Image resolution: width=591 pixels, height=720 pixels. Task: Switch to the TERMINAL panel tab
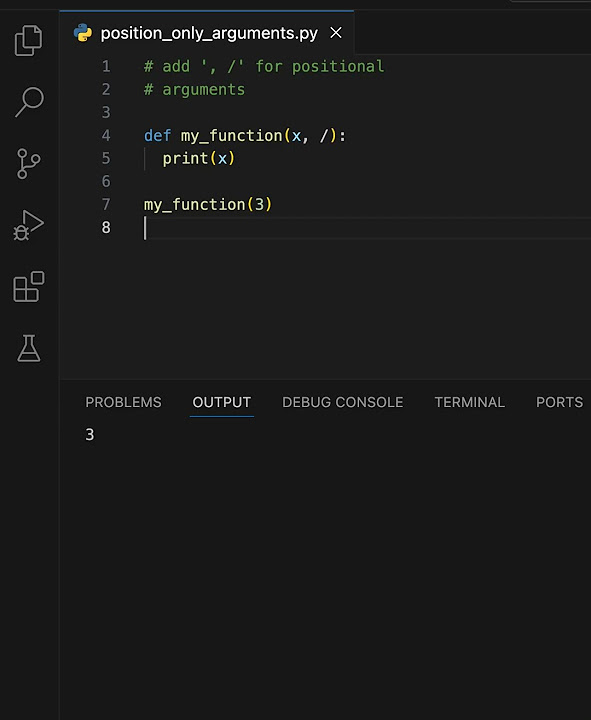(x=470, y=402)
